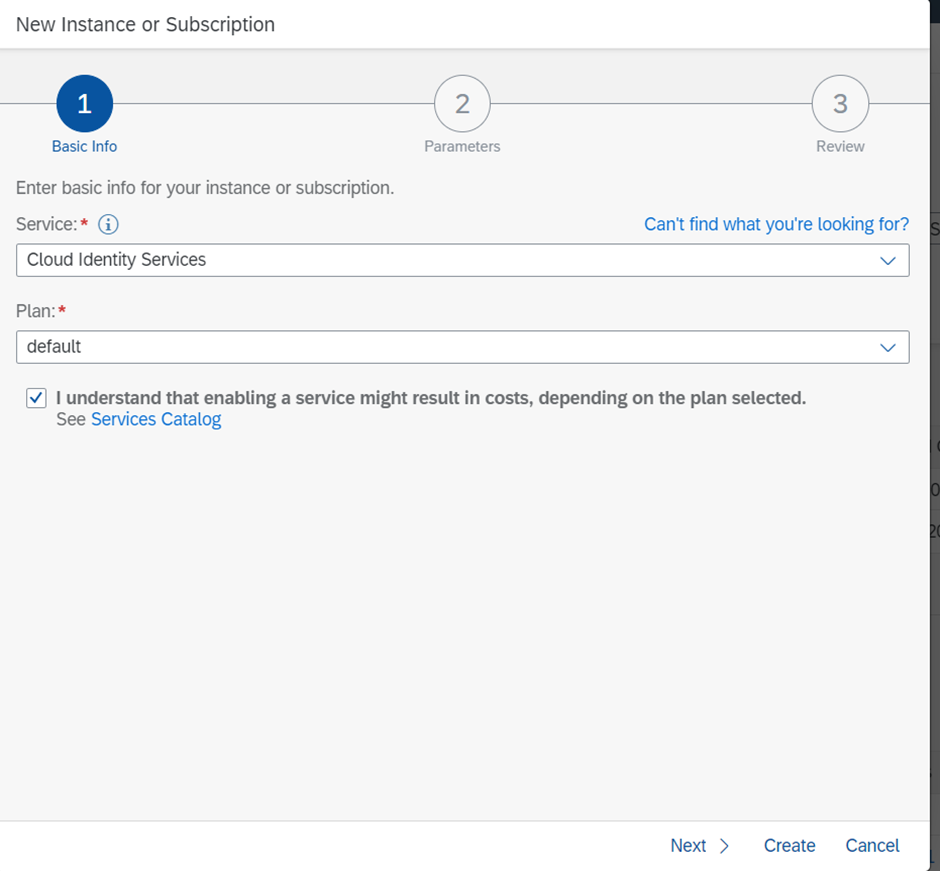940x871 pixels.
Task: Uncheck the cost acknowledgement checkbox
Action: [36, 398]
